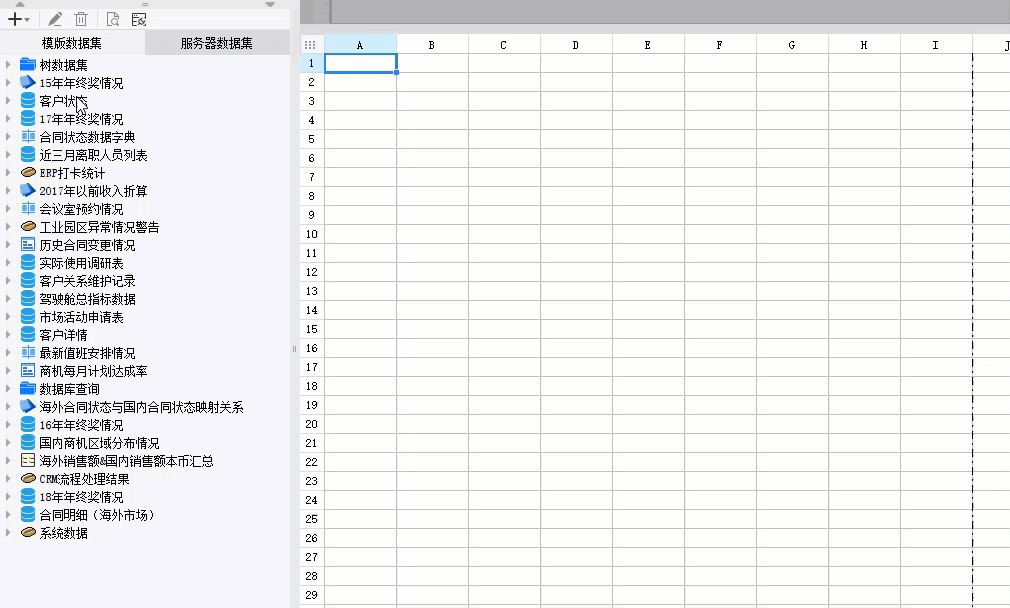Select row 5 header
Image resolution: width=1010 pixels, height=608 pixels.
click(312, 139)
